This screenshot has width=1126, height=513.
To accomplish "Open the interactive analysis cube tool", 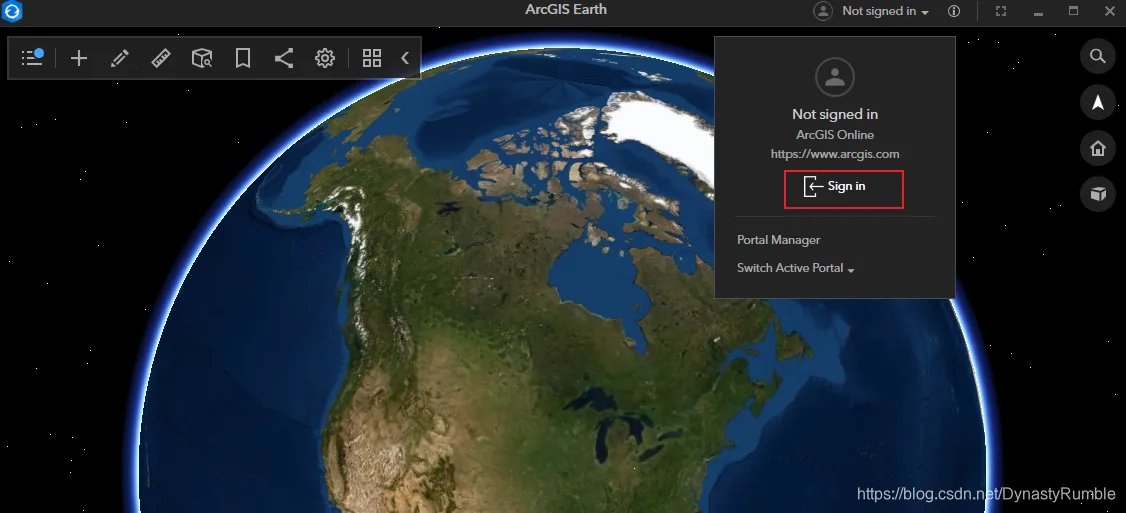I will pos(202,58).
